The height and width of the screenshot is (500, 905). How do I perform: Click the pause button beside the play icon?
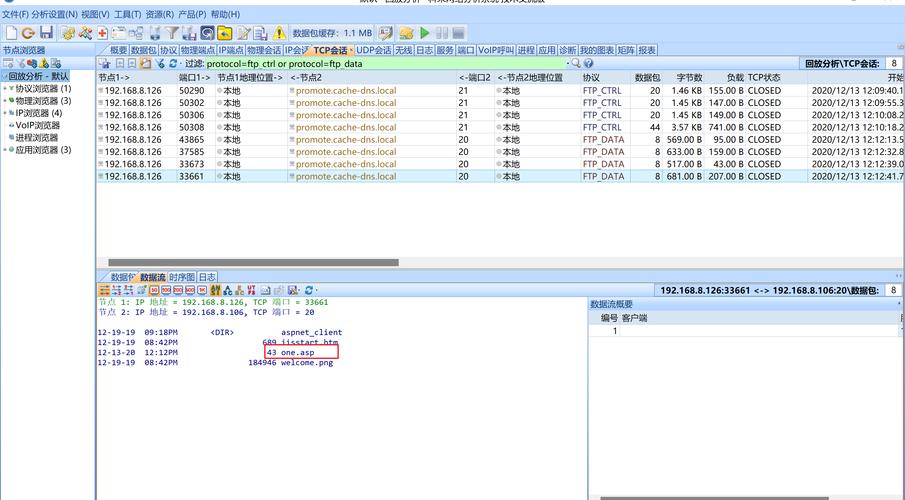tap(442, 33)
